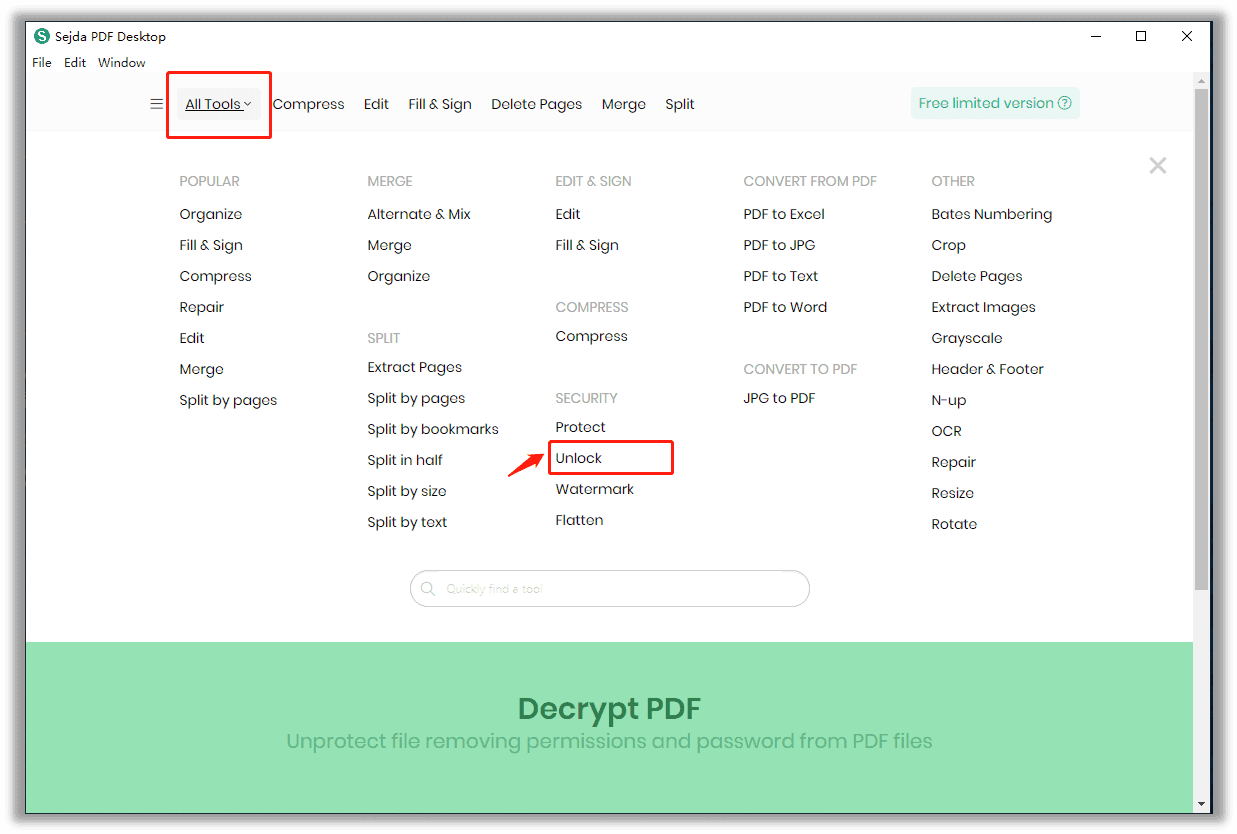Select Merge in the top toolbar
Screen dimensions: 1237x834
(x=624, y=104)
